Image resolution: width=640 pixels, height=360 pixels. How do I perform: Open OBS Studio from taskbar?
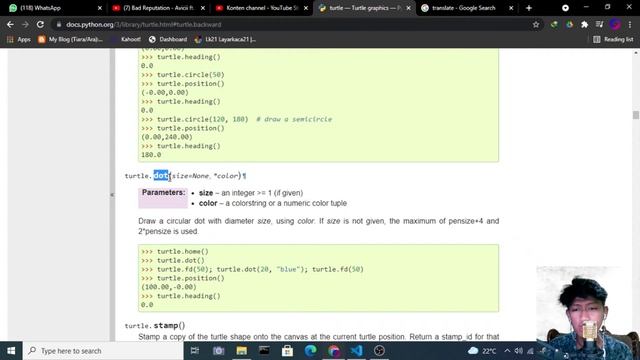click(x=379, y=351)
